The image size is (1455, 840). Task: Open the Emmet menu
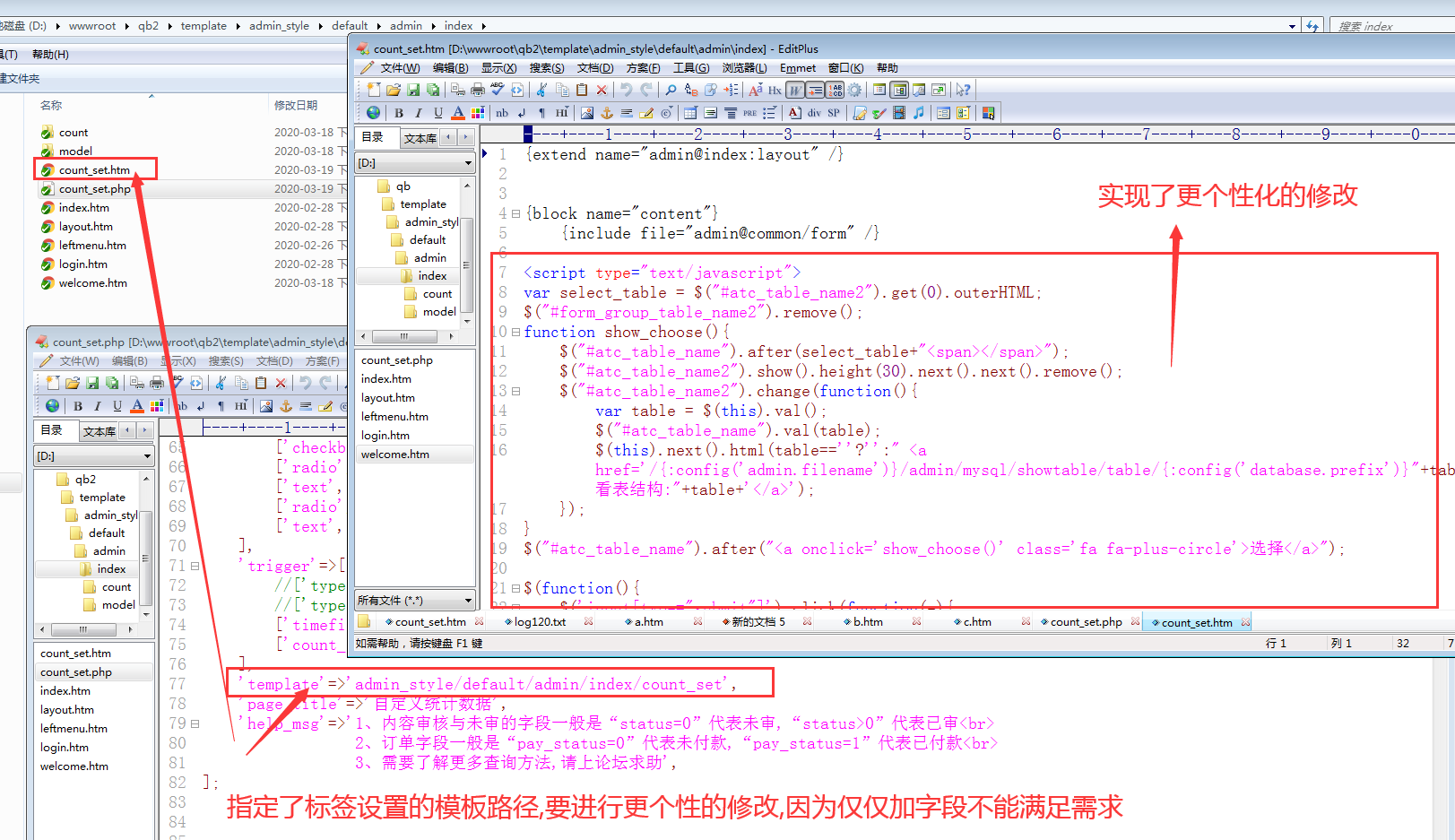[797, 68]
